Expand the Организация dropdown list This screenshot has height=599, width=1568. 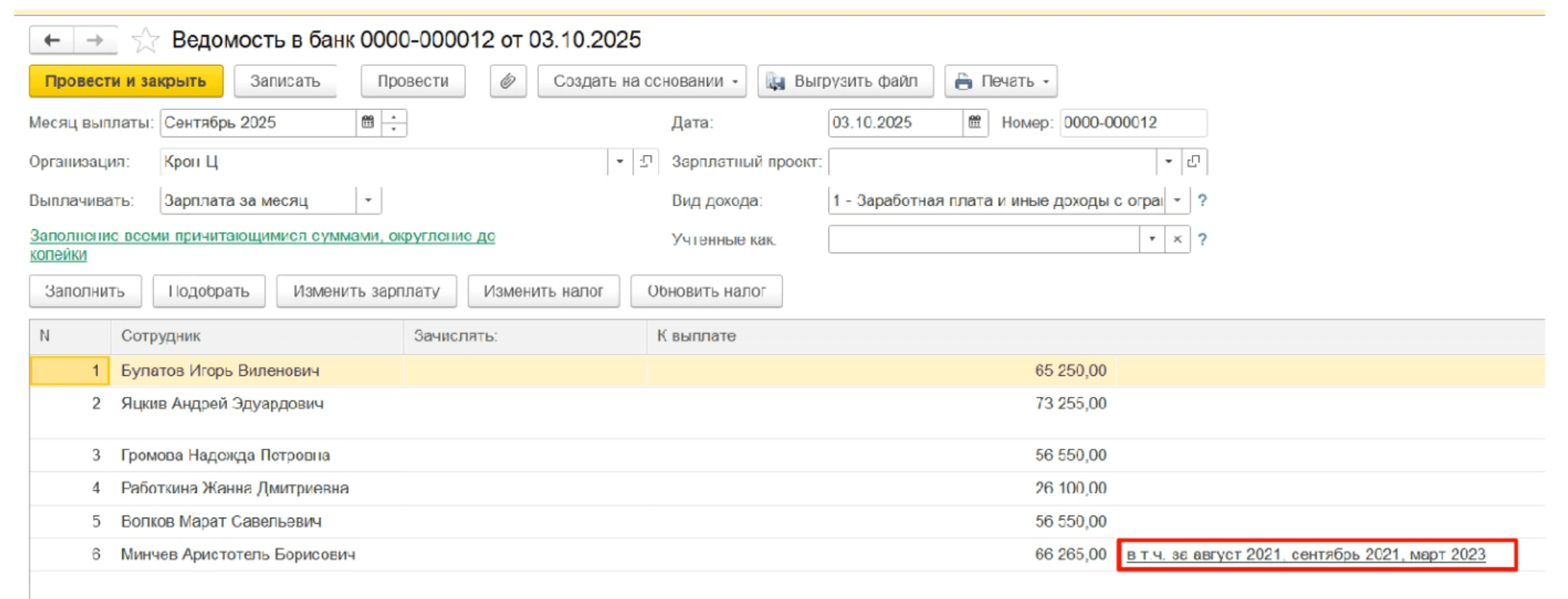(x=620, y=161)
